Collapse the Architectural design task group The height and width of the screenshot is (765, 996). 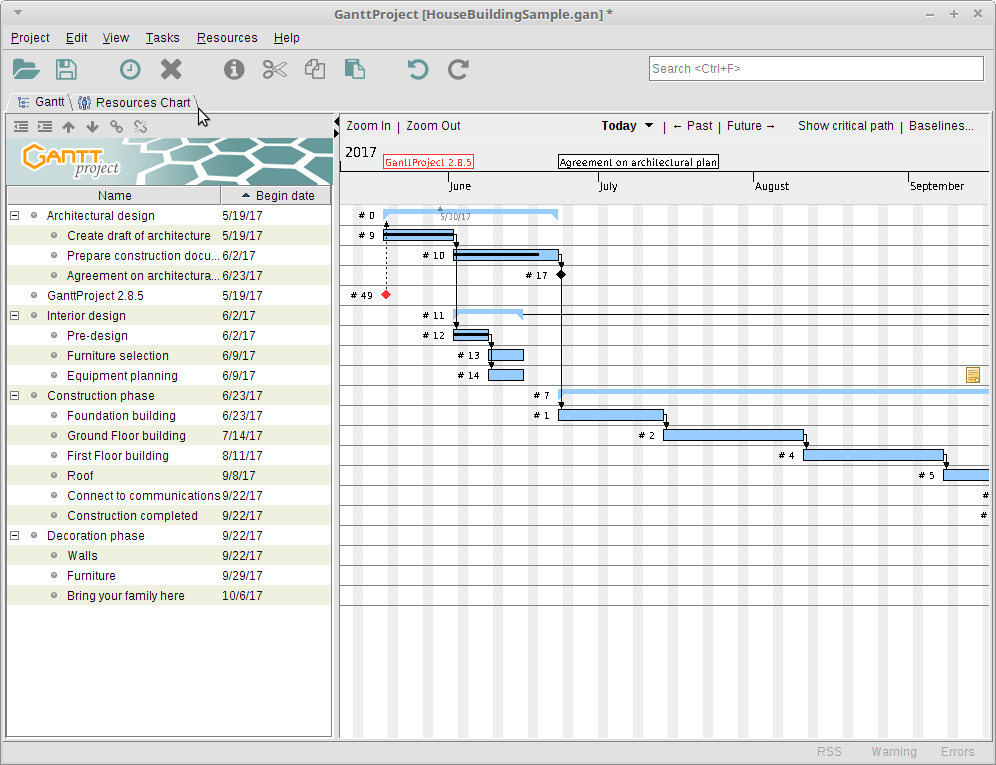[15, 216]
